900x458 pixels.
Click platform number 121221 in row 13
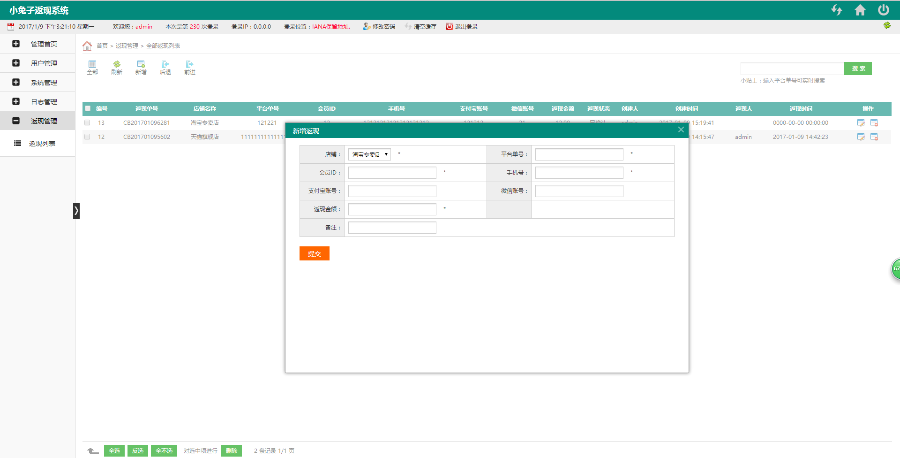(x=267, y=123)
